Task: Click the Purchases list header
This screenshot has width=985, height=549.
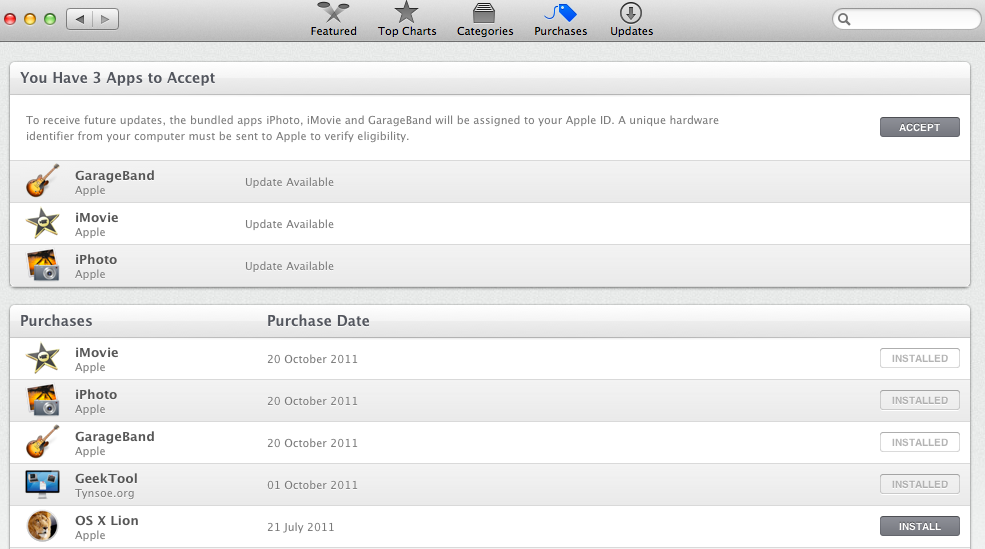Action: (x=56, y=321)
